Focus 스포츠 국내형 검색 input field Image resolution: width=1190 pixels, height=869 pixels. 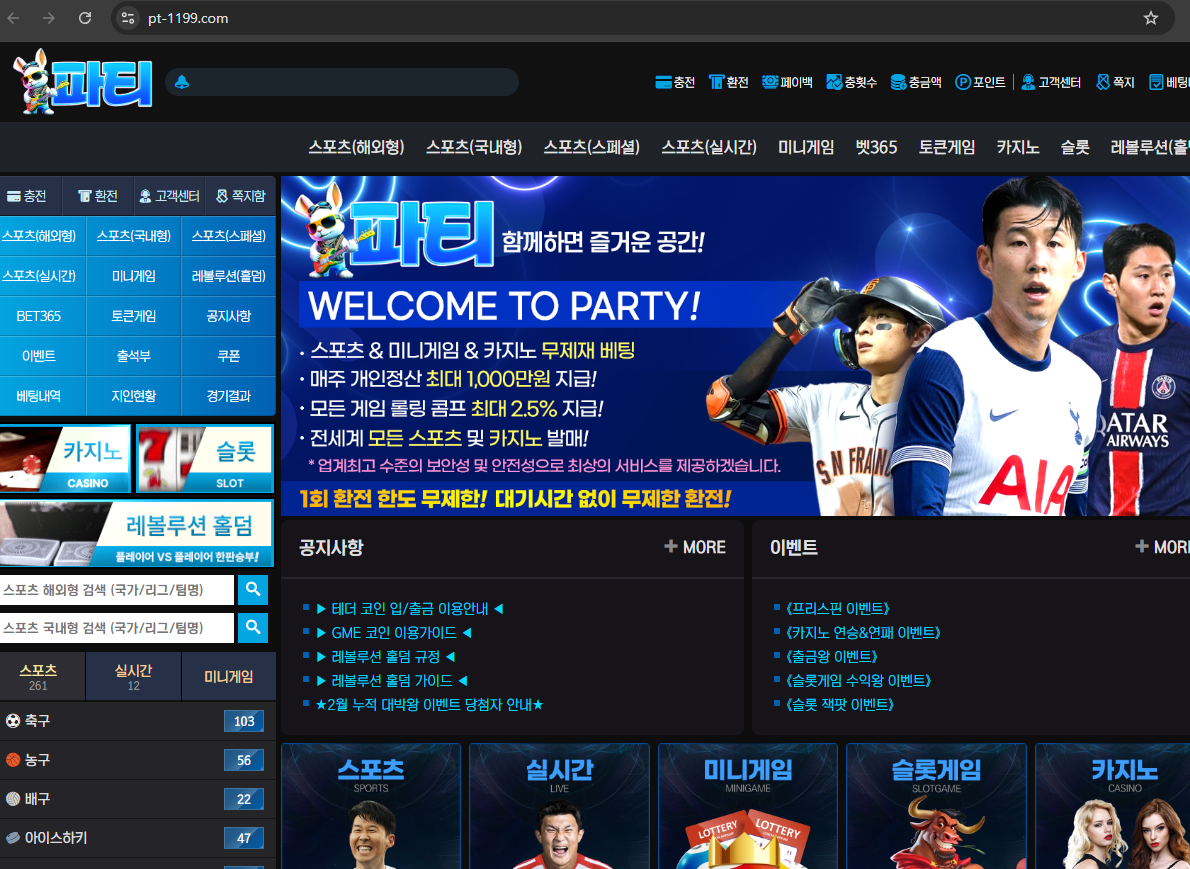(x=117, y=628)
